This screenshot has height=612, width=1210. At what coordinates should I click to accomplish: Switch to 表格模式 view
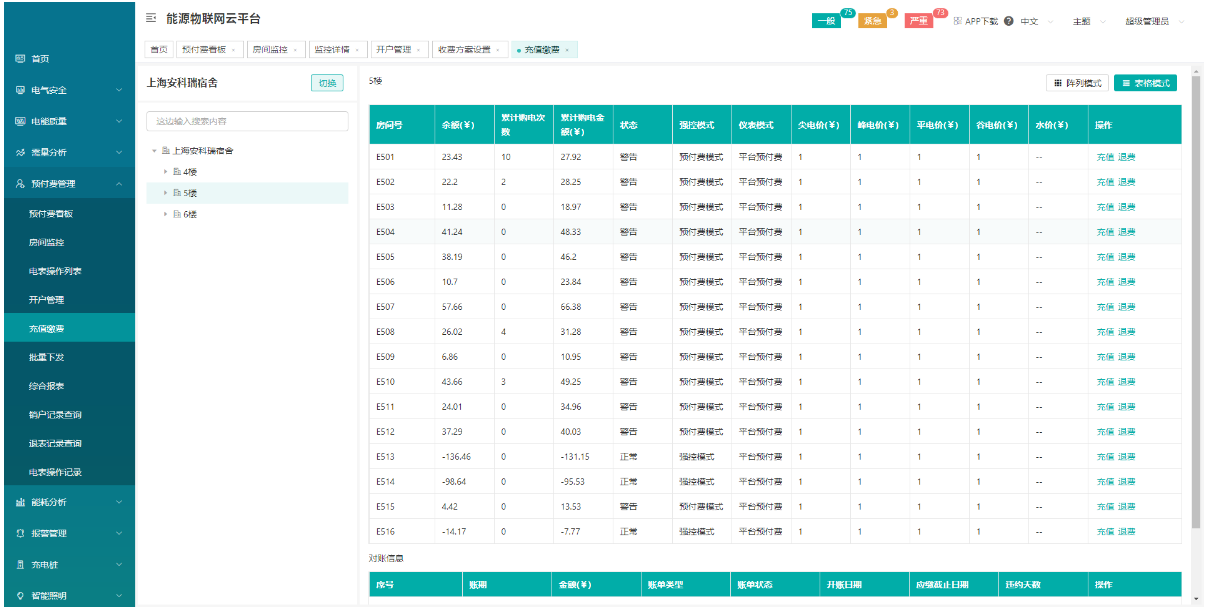1145,83
